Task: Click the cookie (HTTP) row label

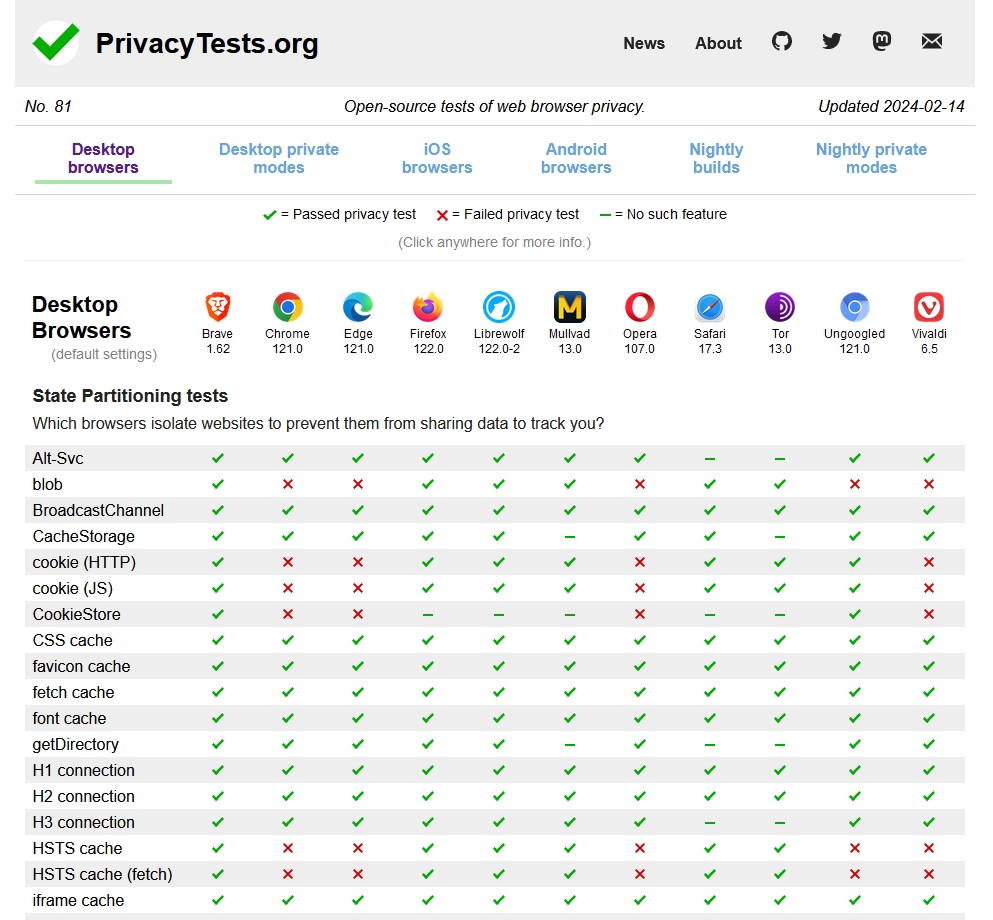Action: [x=84, y=562]
